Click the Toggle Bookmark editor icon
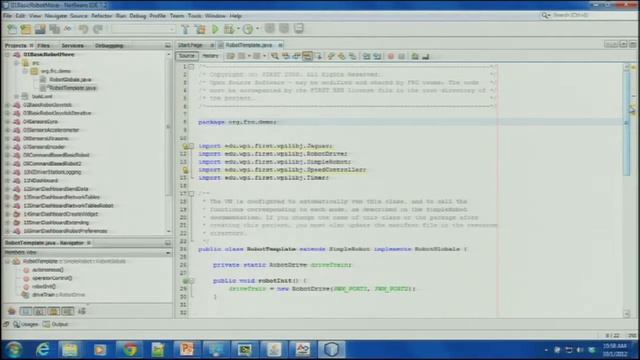The width and height of the screenshot is (640, 360). (x=352, y=56)
